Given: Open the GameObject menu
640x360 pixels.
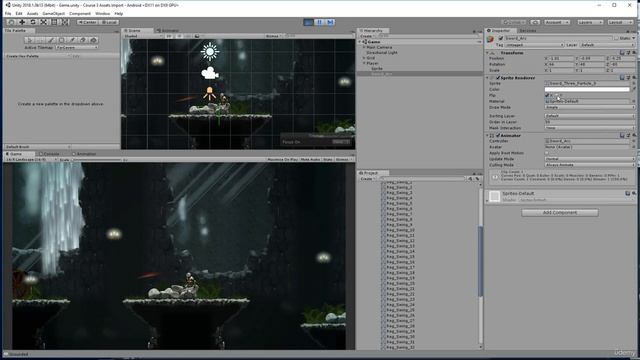Looking at the screenshot, I should pyautogui.click(x=53, y=13).
